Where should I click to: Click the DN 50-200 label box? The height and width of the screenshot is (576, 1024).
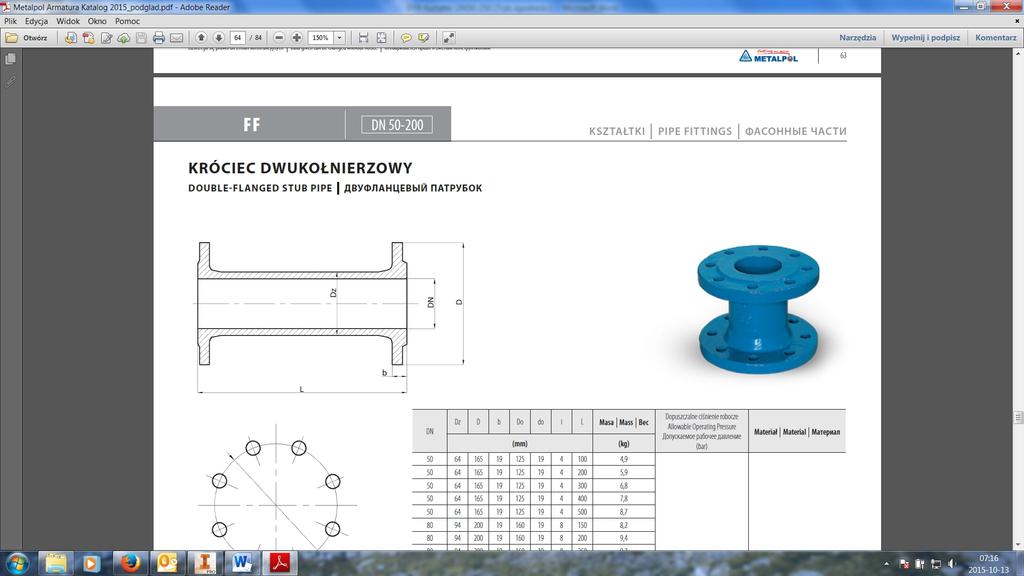pyautogui.click(x=397, y=125)
